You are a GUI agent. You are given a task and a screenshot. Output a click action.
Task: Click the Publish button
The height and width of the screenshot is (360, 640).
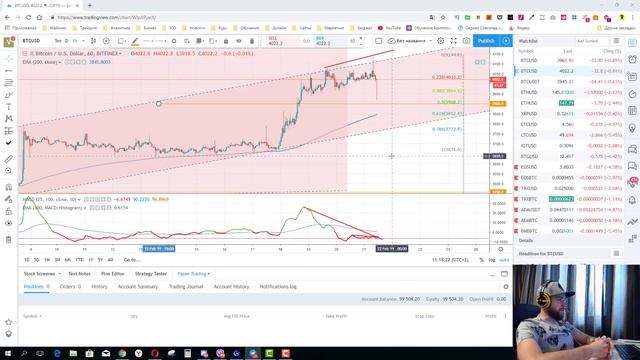(x=486, y=41)
